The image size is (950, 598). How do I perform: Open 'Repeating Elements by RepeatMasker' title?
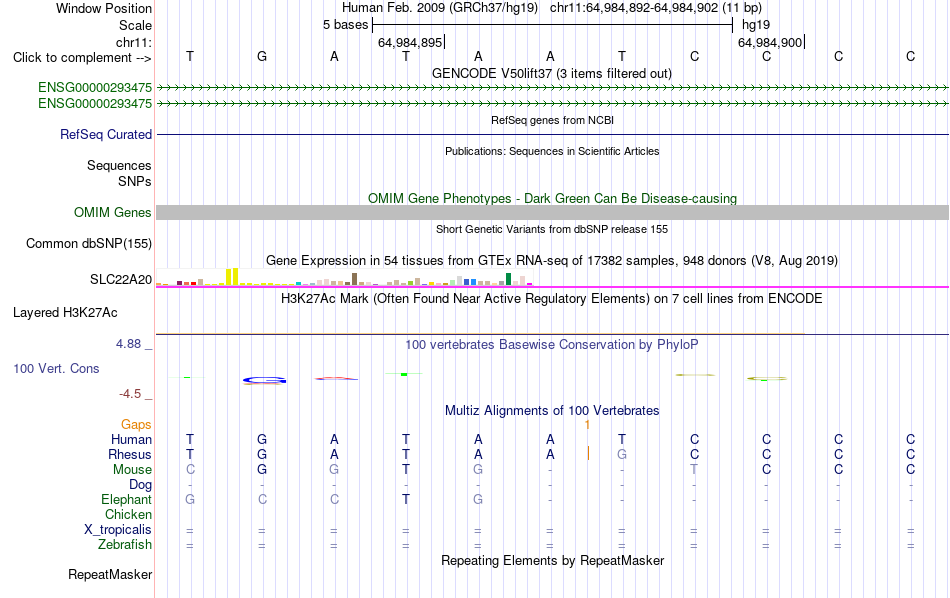tap(552, 560)
